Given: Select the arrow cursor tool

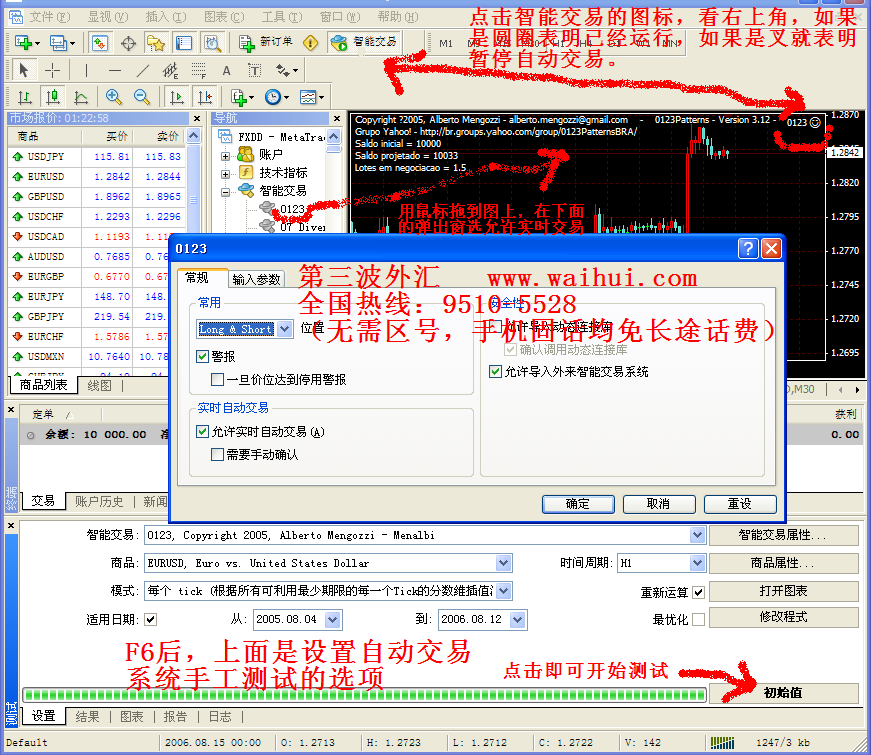Looking at the screenshot, I should pos(23,70).
